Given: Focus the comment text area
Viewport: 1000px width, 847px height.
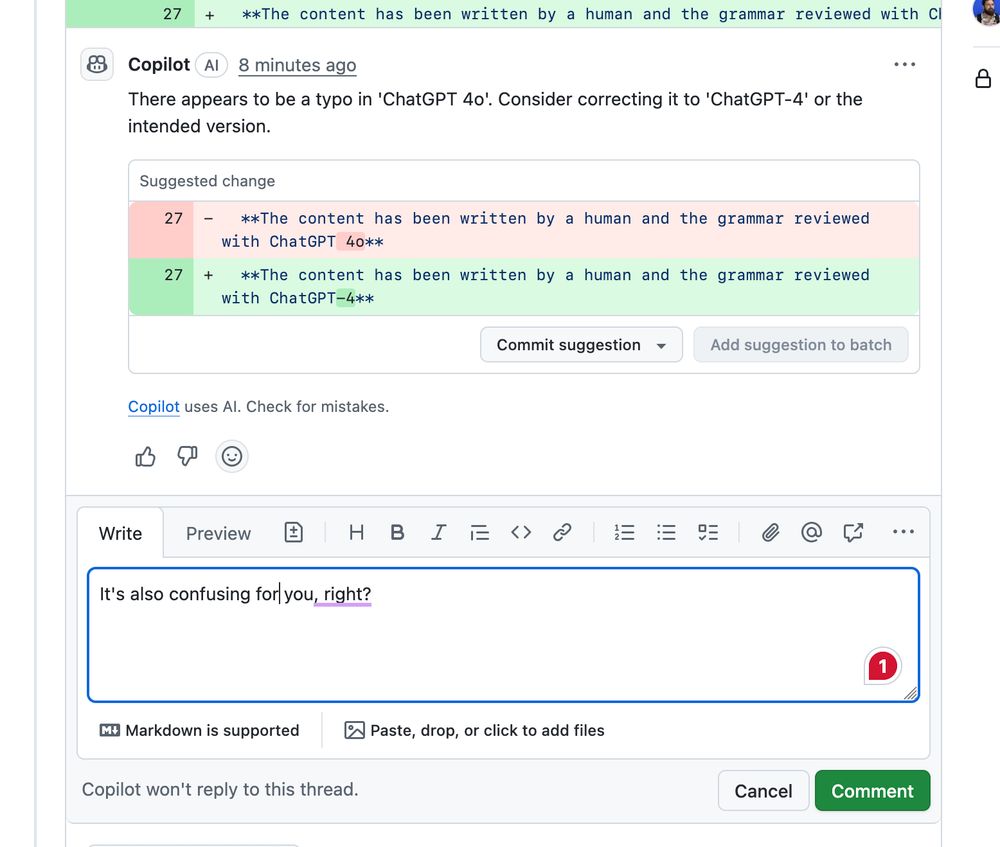Looking at the screenshot, I should click(503, 635).
